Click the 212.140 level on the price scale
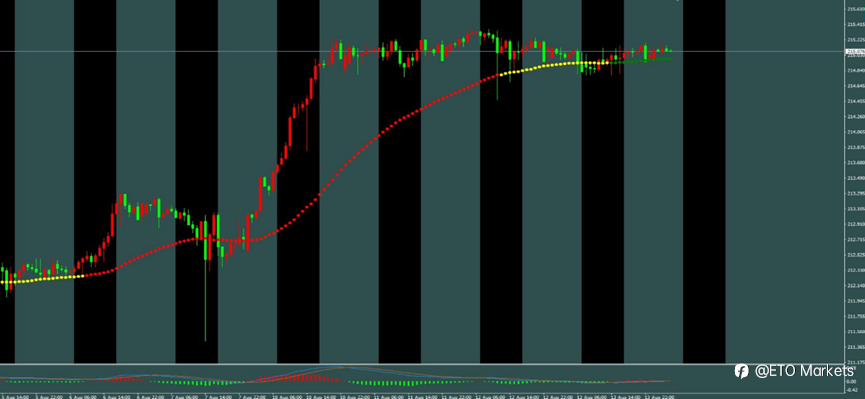865x399 pixels. [x=854, y=286]
